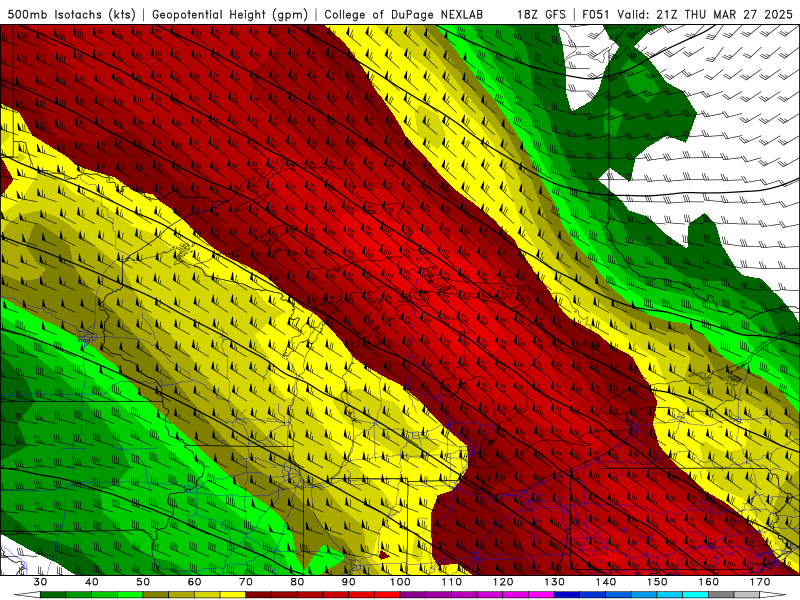Click the colorbar label '30'
Viewport: 800px width, 600px height.
[x=40, y=582]
